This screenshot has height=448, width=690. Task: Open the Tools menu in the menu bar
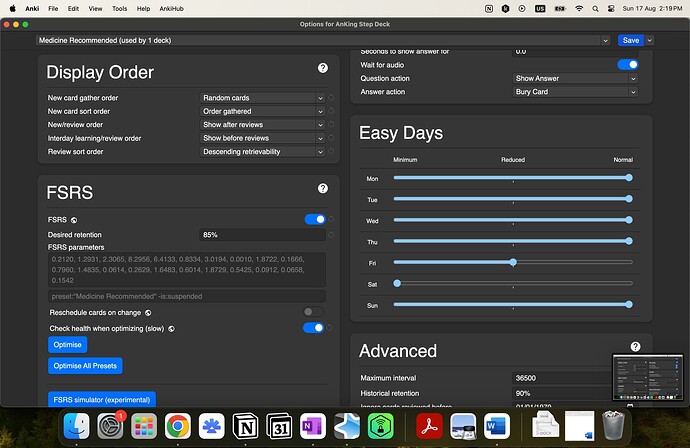(x=119, y=8)
